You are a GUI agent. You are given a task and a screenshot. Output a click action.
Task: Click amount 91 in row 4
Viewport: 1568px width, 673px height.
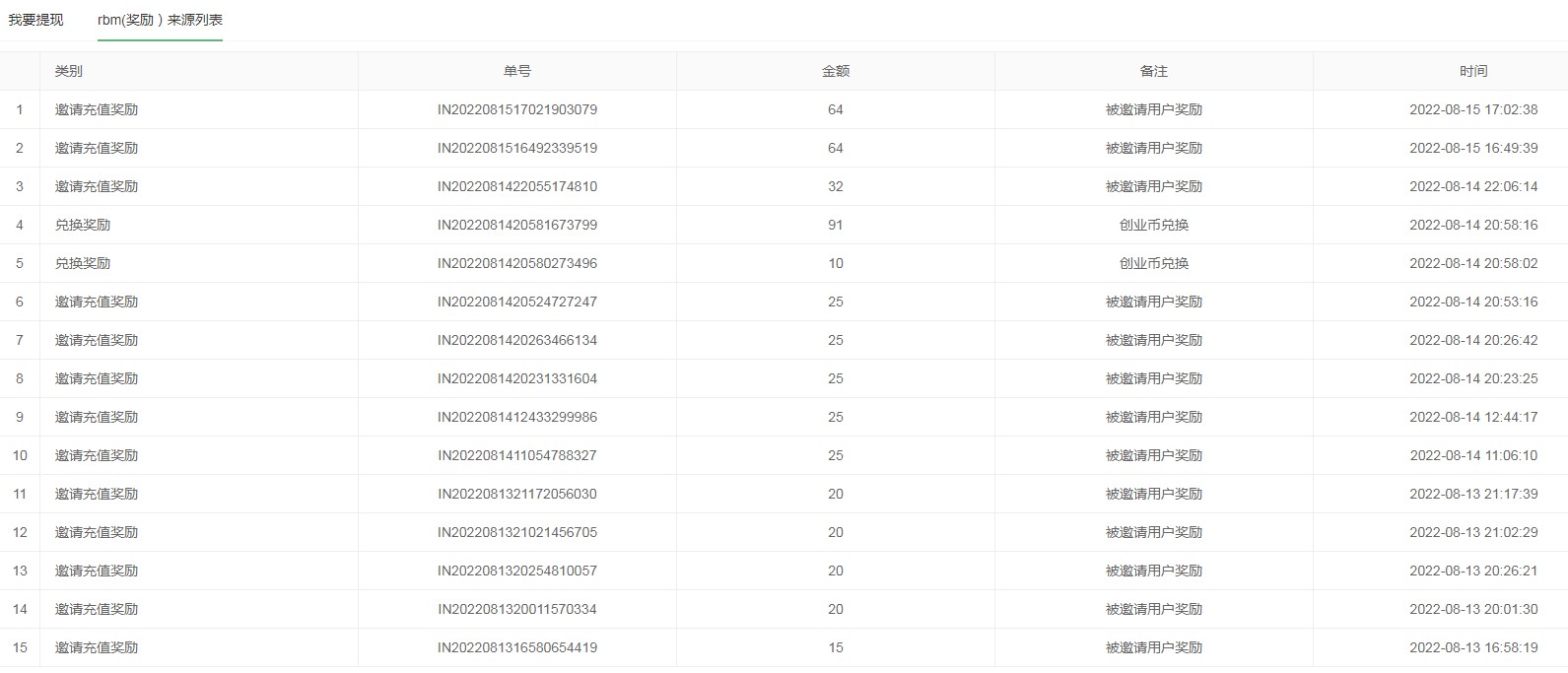point(836,225)
